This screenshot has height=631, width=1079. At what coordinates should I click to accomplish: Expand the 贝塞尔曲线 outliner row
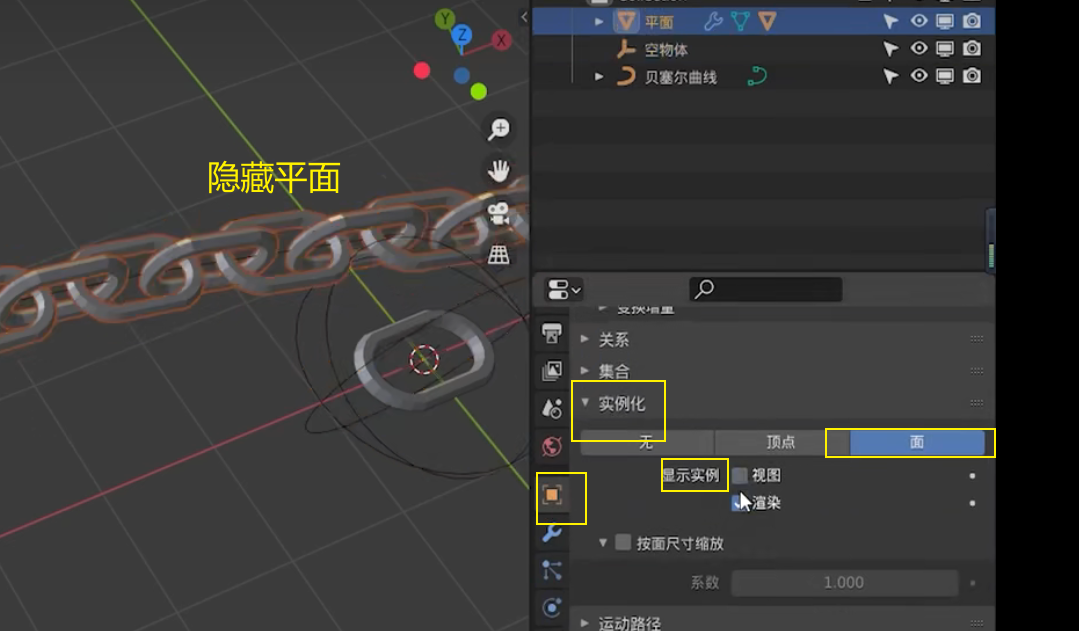(599, 76)
